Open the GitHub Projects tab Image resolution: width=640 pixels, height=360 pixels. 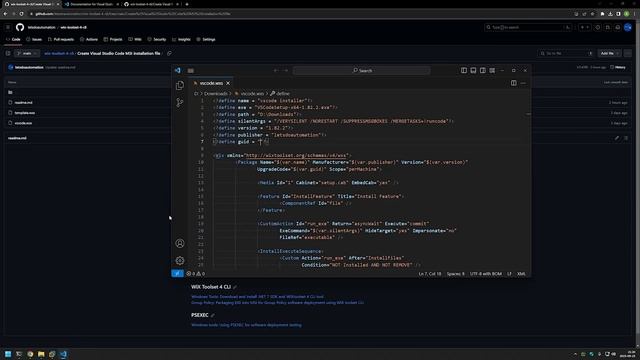[x=113, y=40]
